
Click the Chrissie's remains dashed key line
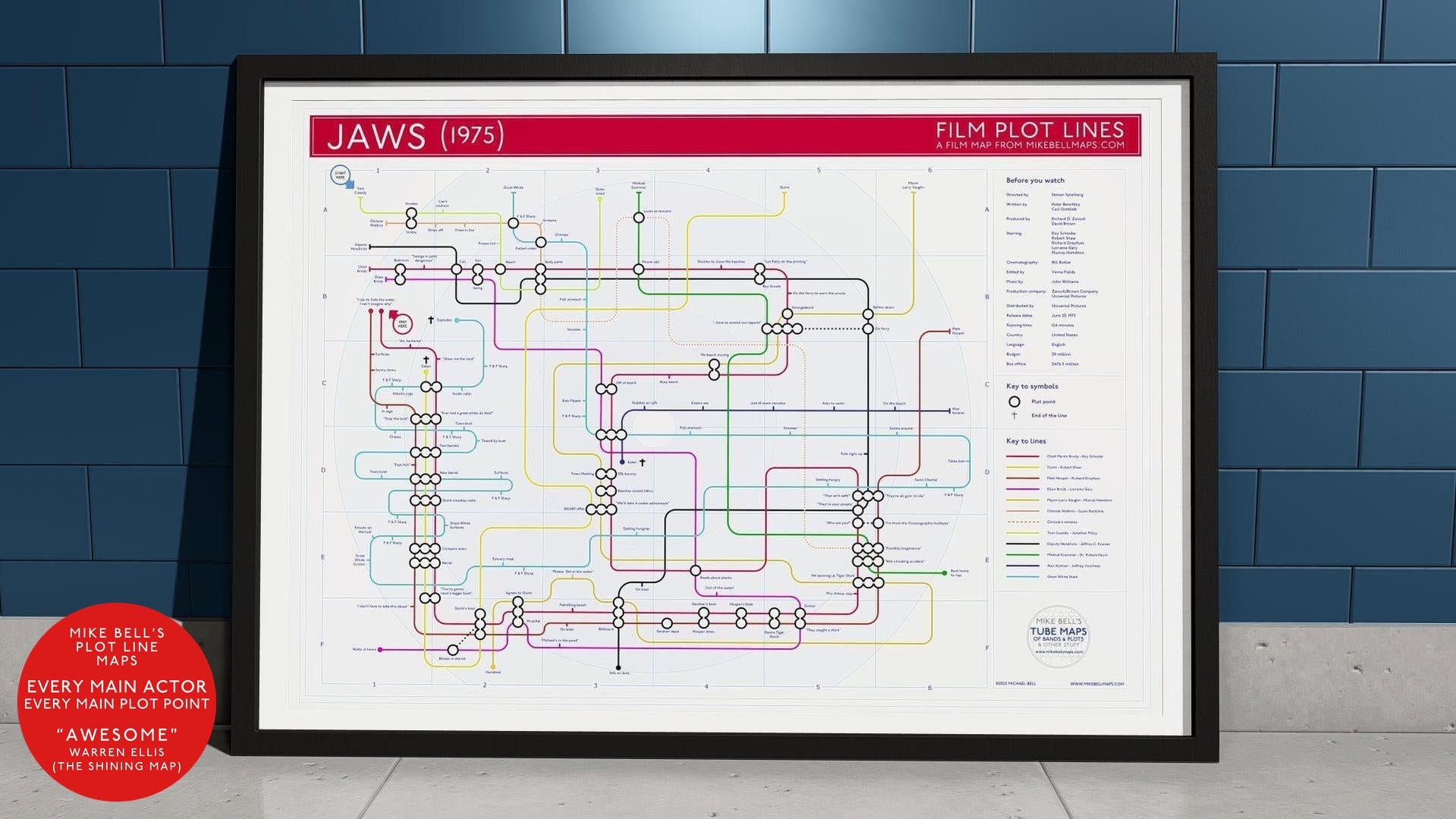(1022, 522)
